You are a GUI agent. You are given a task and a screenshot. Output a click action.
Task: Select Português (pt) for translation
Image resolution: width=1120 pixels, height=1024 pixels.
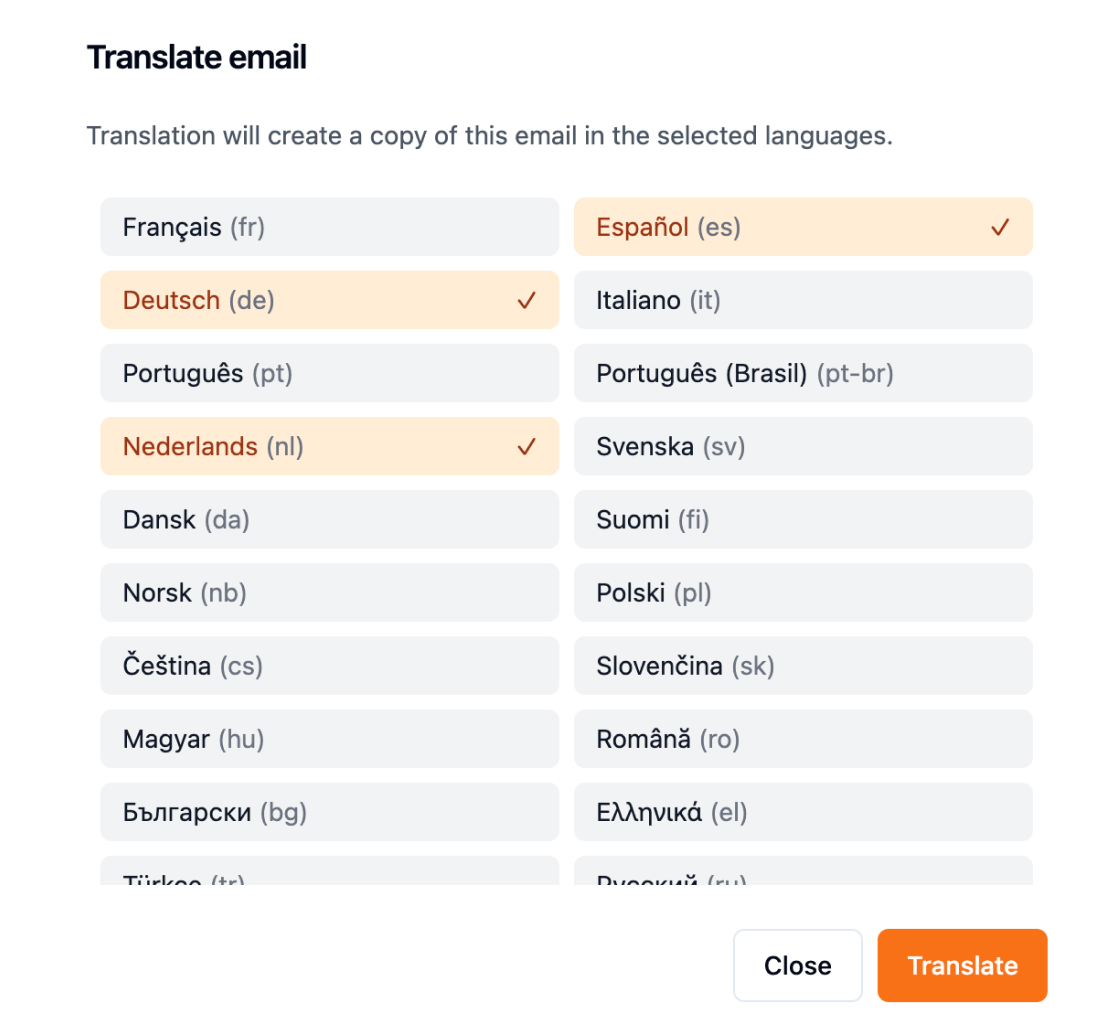point(330,373)
